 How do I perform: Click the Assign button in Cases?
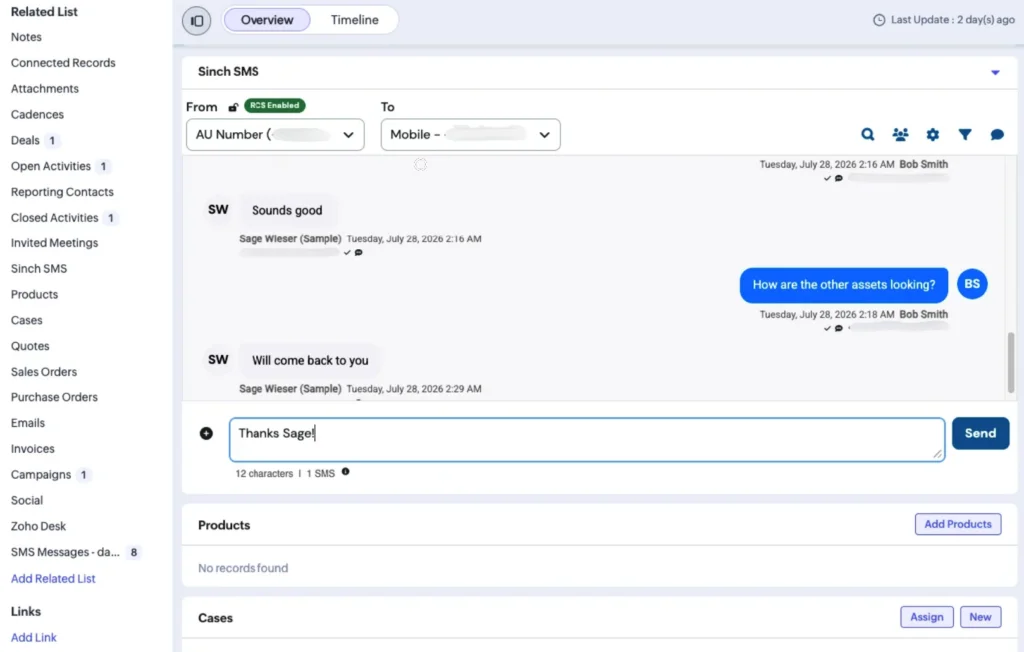927,617
